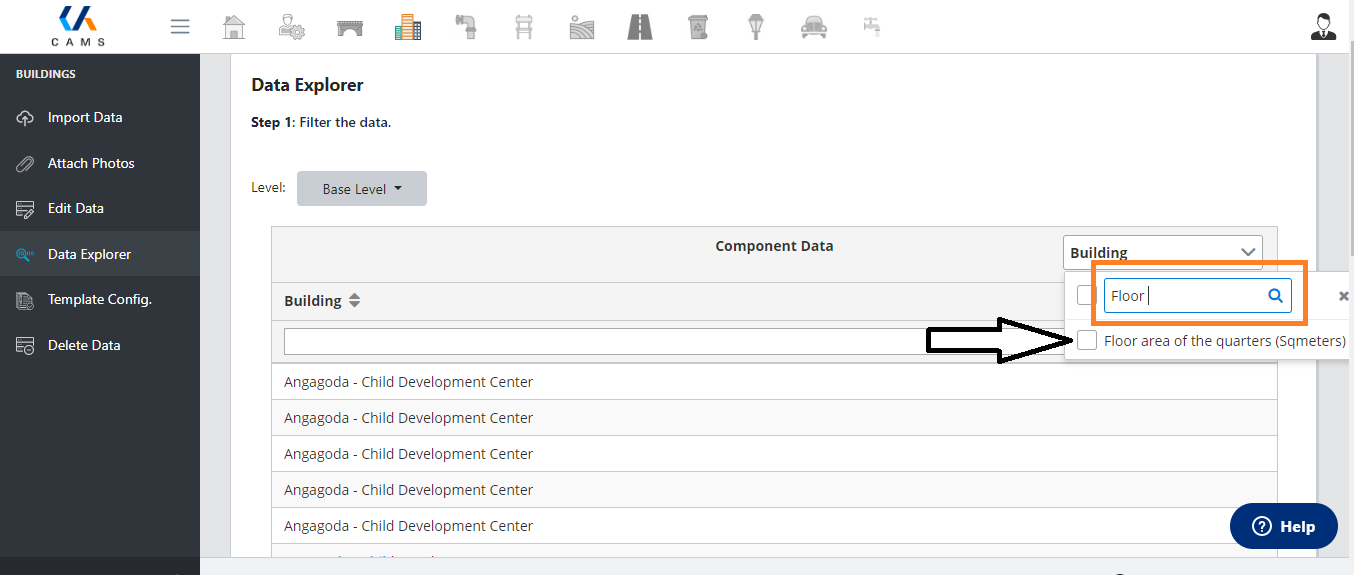Tick the select-all checkbox beside search
The image size is (1354, 575).
point(1086,295)
